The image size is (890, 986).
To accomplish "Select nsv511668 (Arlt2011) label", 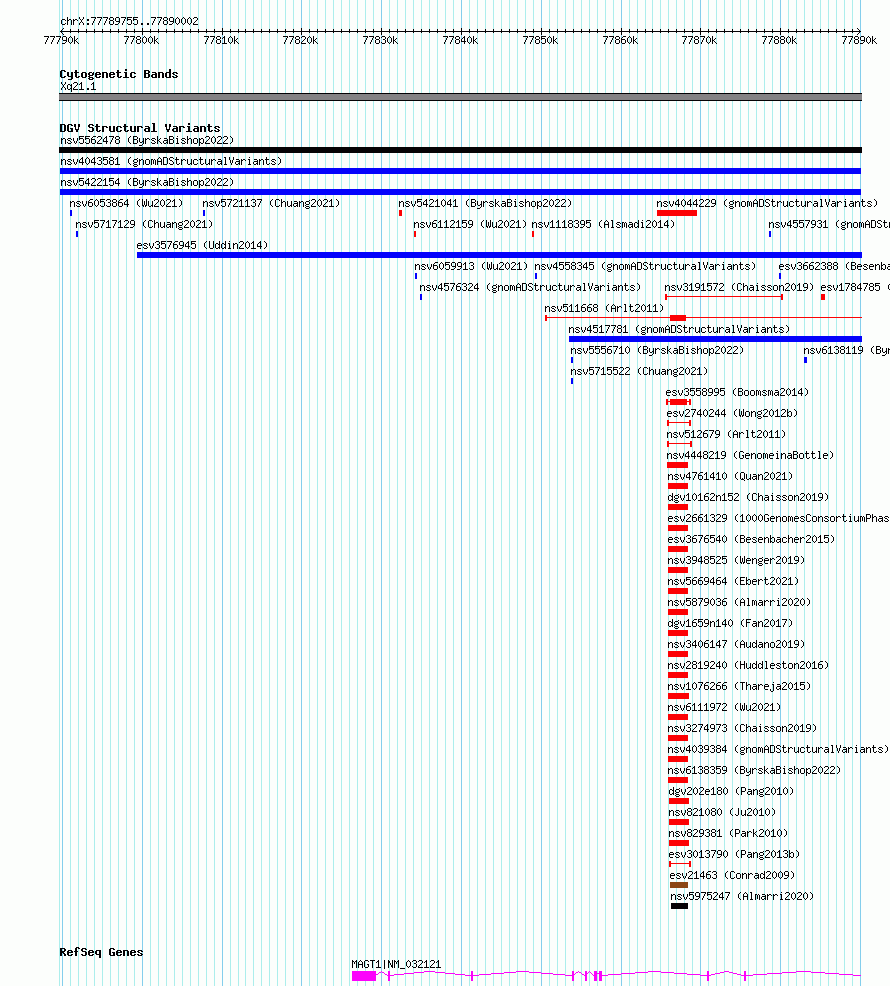I will [x=604, y=308].
